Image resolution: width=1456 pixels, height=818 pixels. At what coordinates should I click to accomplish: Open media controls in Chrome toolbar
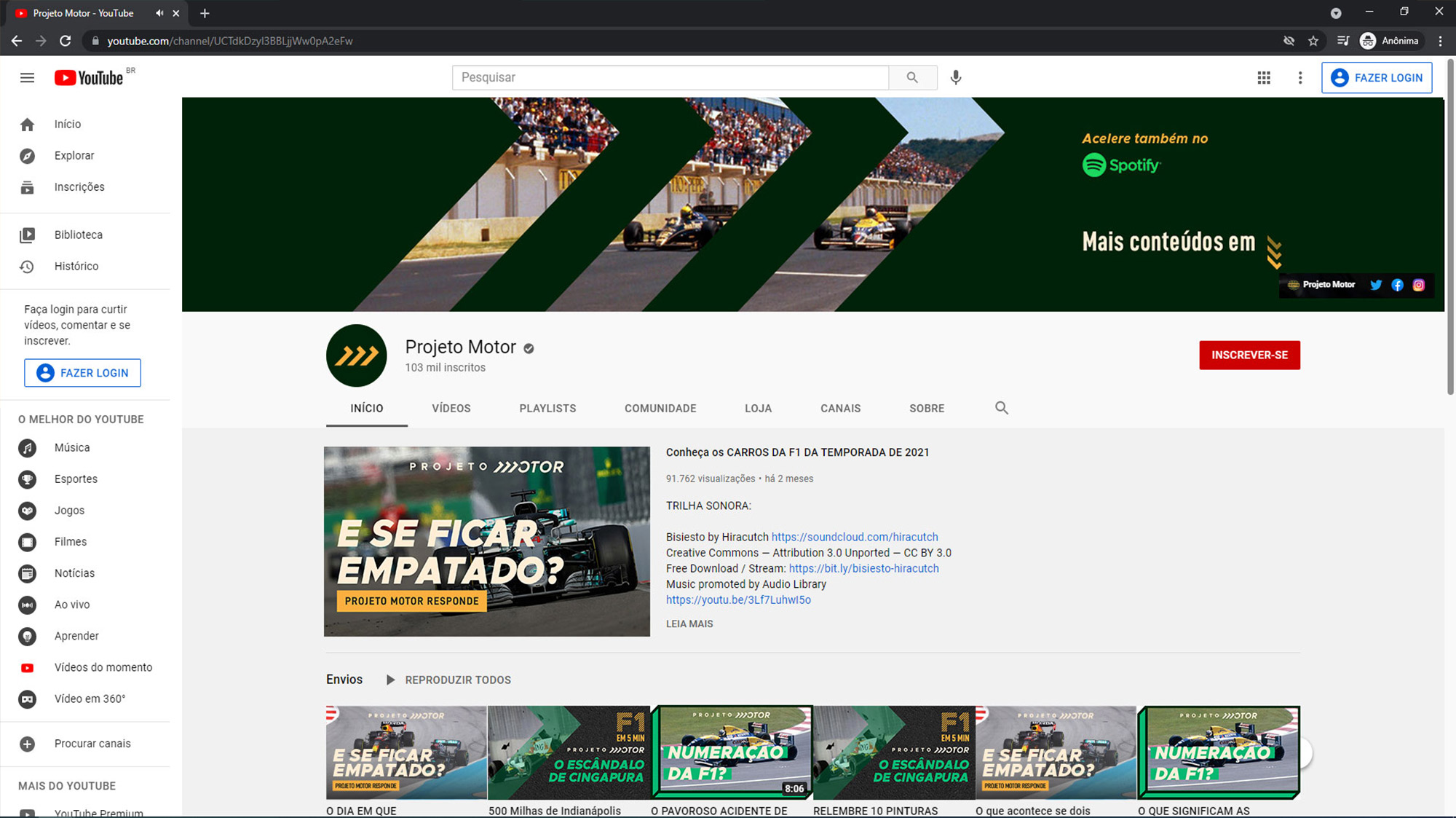click(1342, 41)
